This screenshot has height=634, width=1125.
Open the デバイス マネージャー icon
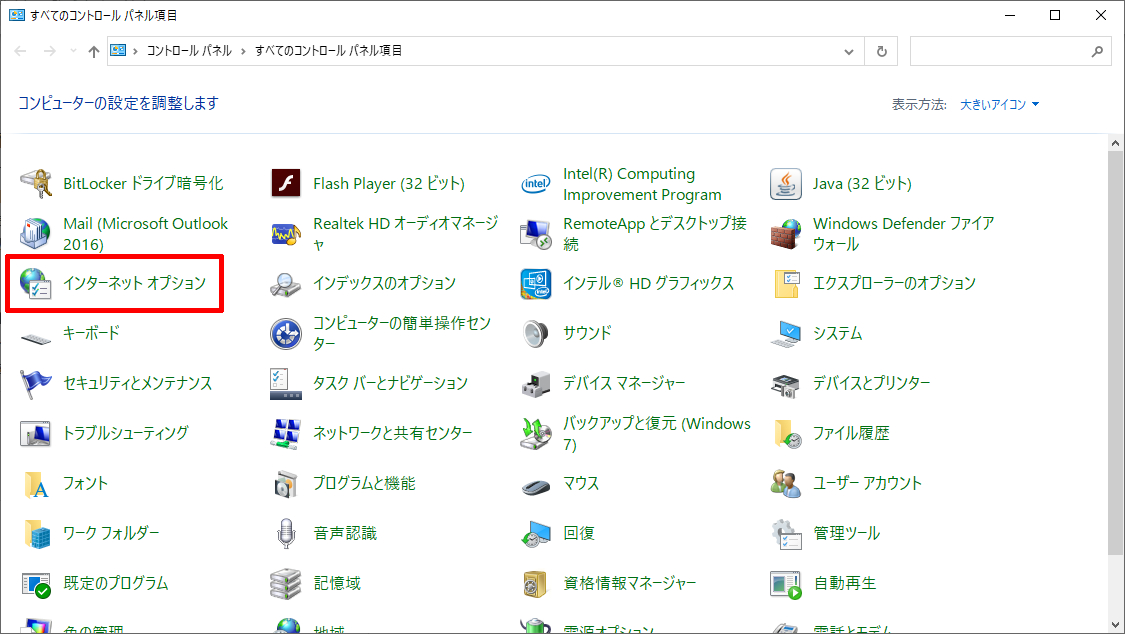click(535, 384)
